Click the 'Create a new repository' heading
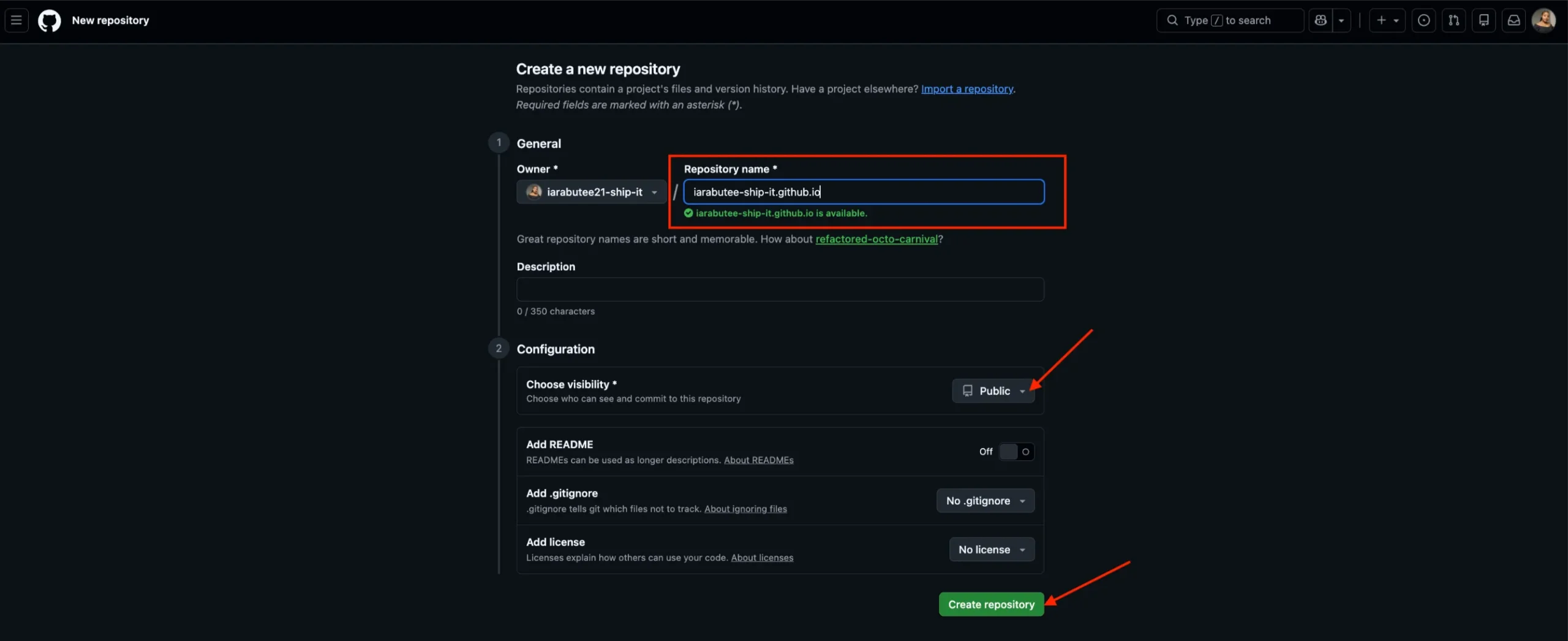Viewport: 1568px width, 641px height. pyautogui.click(x=598, y=69)
